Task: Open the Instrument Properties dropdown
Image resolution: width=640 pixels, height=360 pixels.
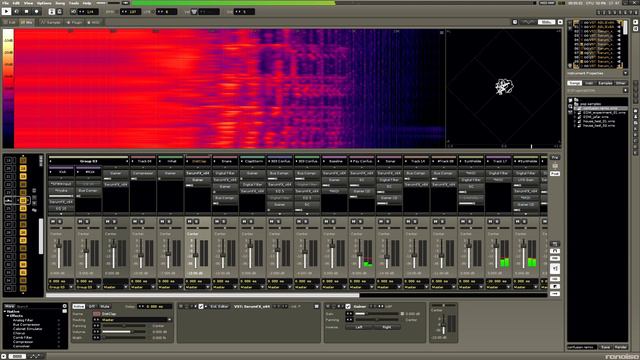Action: (626, 73)
